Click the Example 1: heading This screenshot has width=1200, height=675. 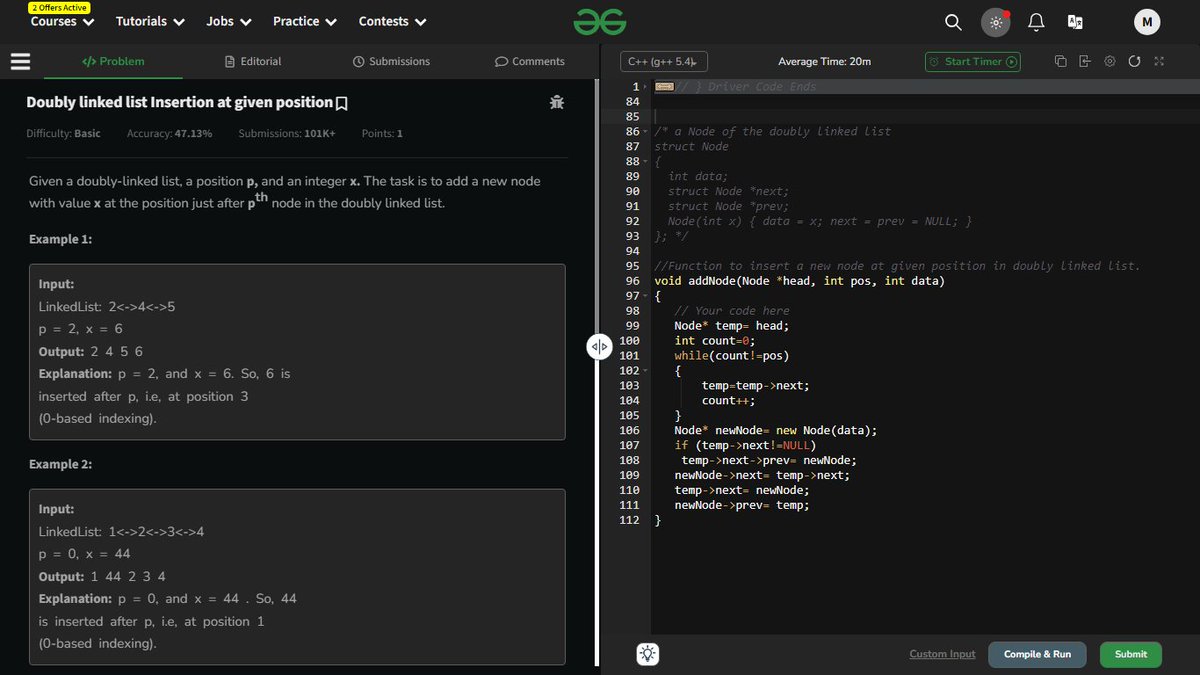(60, 240)
